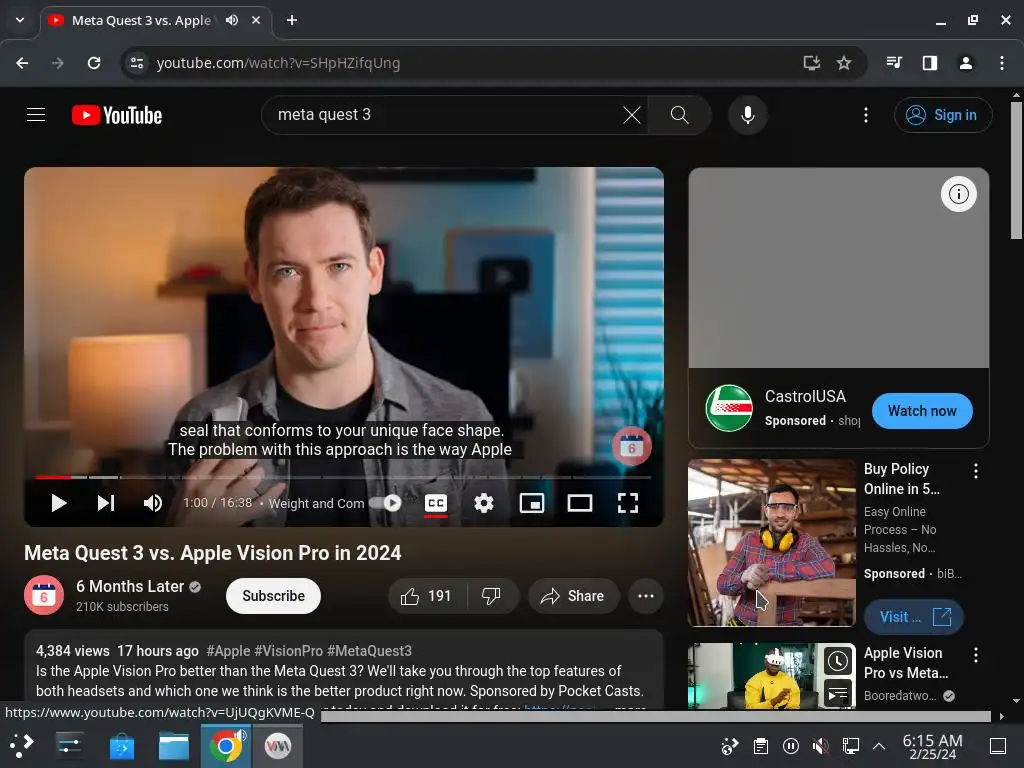Show hidden system tray icons arrow
The height and width of the screenshot is (768, 1024).
[879, 746]
